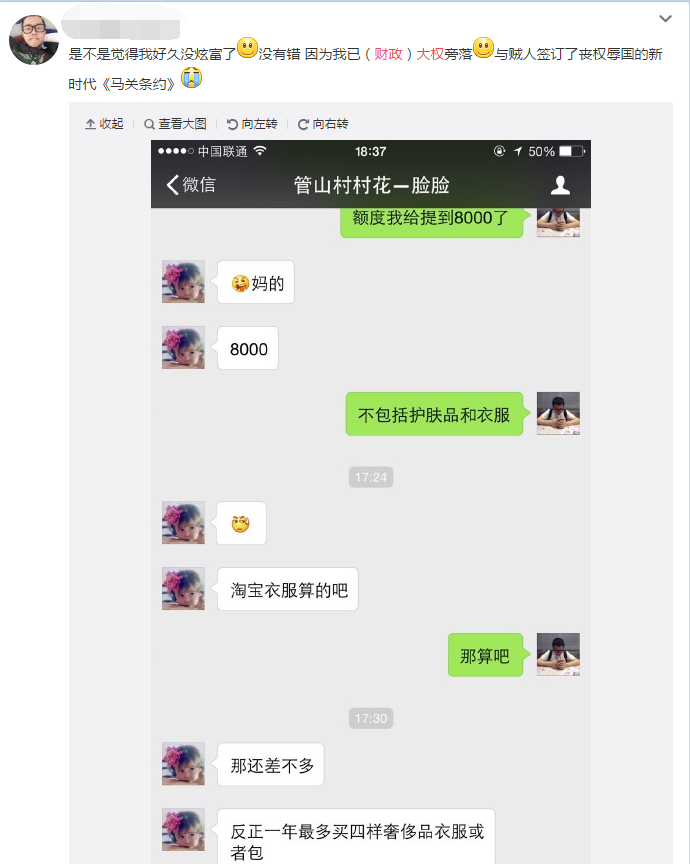690x864 pixels.
Task: Click the red 大权 link in post
Action: tap(430, 54)
